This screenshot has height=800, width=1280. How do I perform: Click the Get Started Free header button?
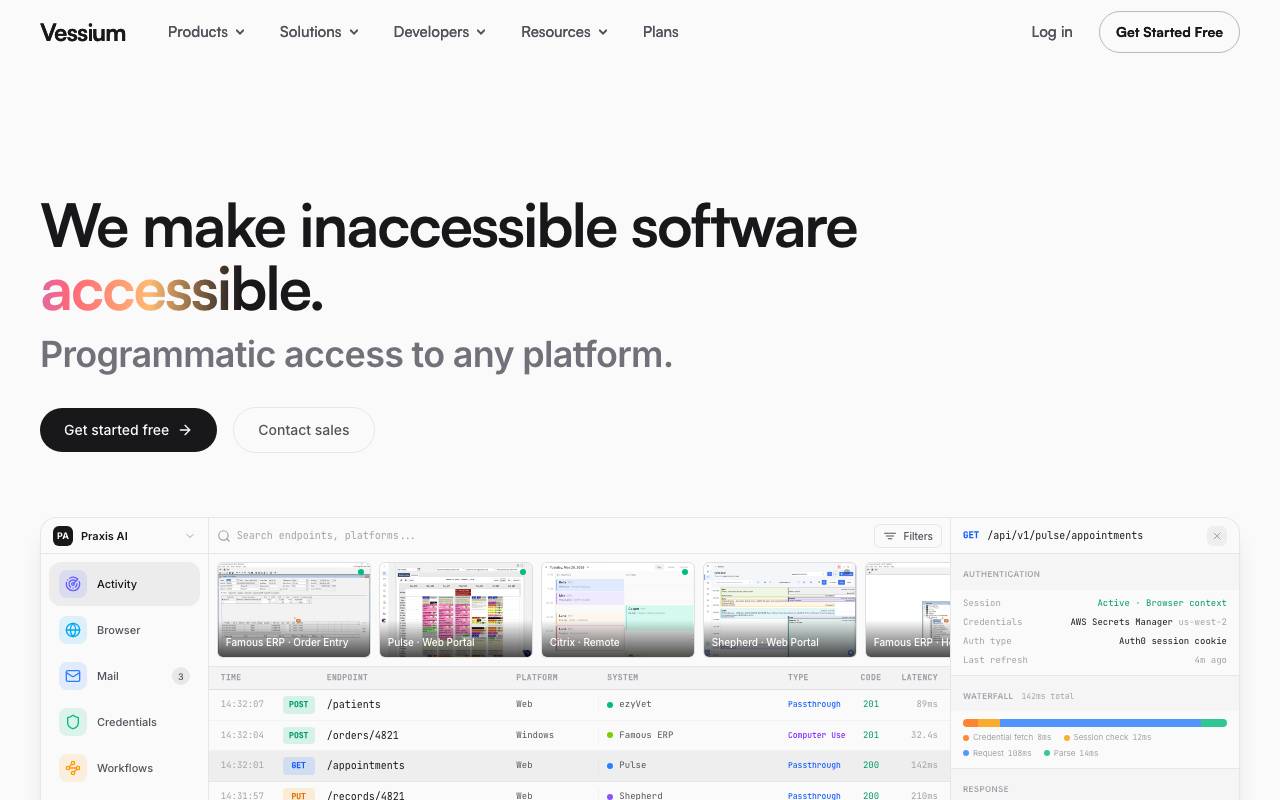coord(1169,32)
